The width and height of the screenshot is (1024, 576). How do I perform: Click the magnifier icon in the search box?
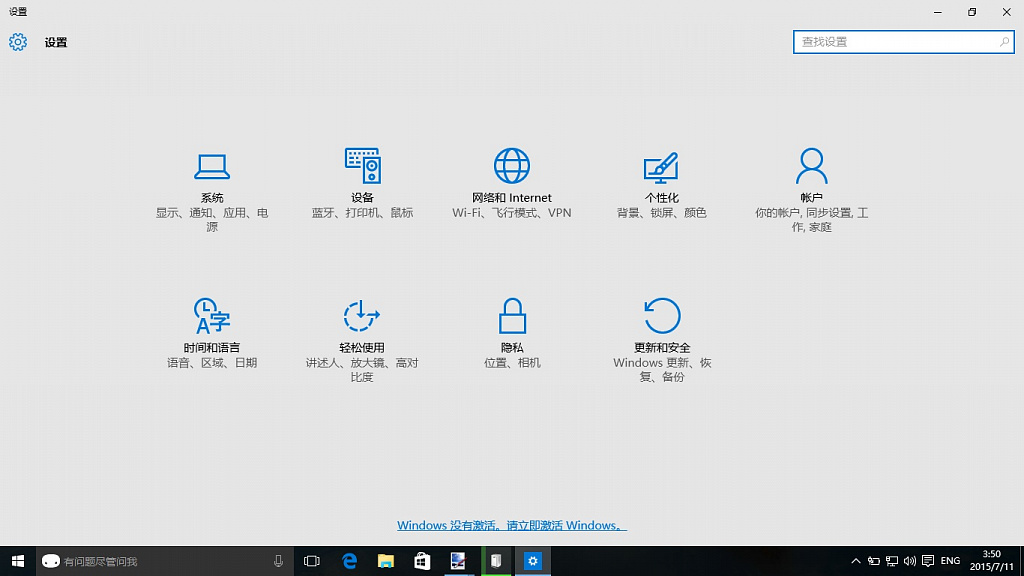point(1004,42)
